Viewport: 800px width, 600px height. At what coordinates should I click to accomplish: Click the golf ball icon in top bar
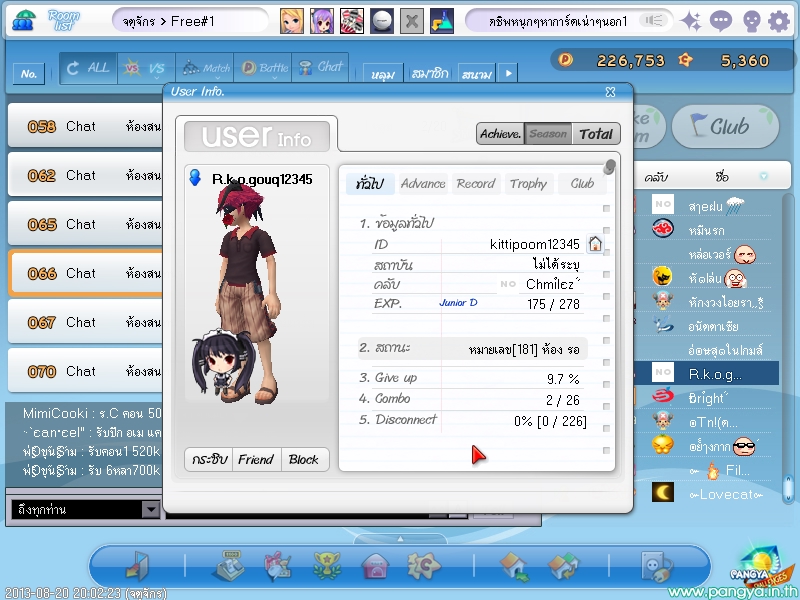tap(382, 21)
